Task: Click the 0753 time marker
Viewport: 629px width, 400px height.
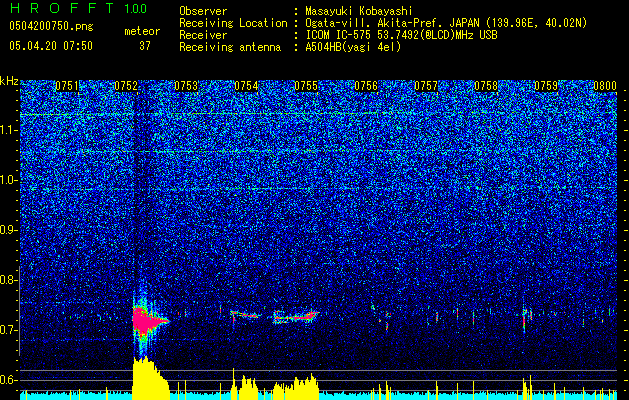Action: [186, 86]
